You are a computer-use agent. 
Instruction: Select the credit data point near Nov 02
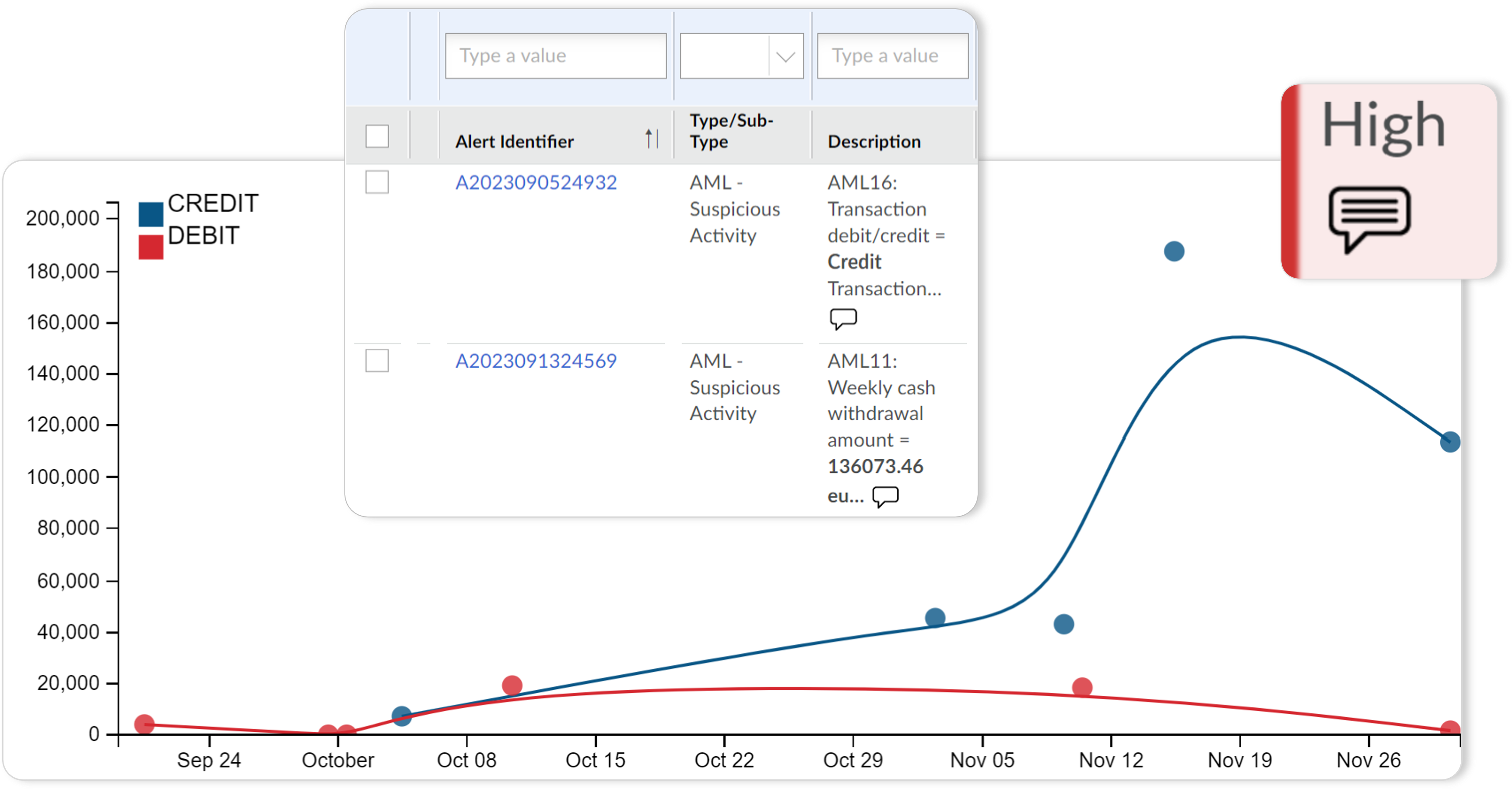click(935, 618)
